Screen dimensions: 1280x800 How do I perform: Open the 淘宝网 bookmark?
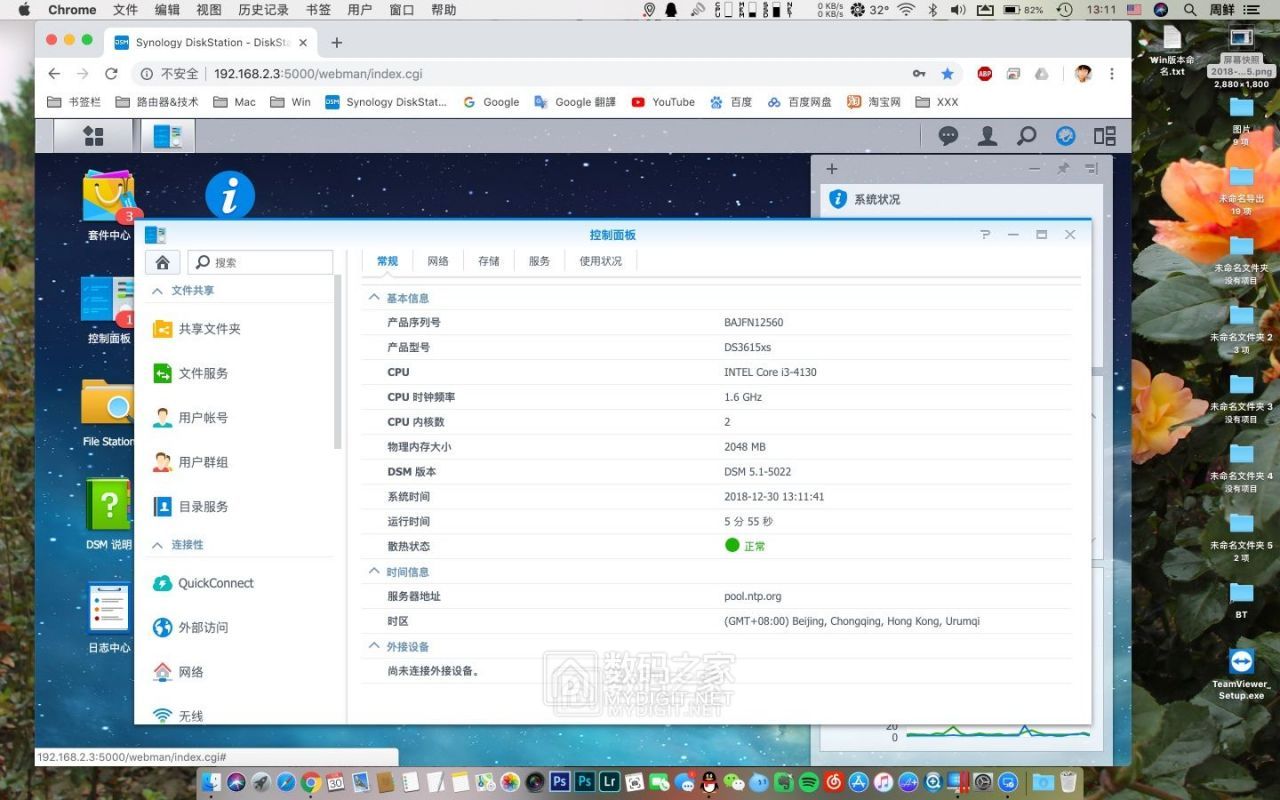coord(874,102)
